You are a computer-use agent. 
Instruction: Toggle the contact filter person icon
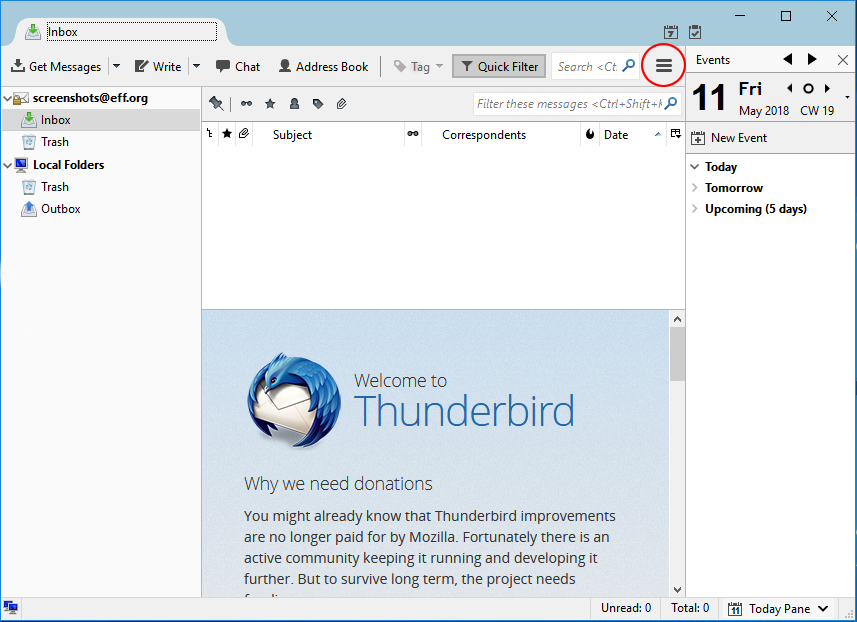[x=294, y=103]
